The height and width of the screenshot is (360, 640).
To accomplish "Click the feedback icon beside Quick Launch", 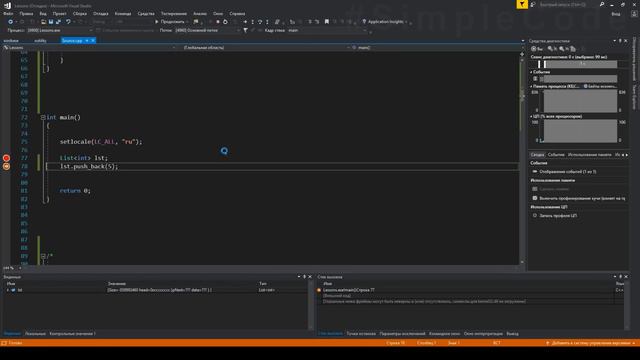I will click(533, 4).
